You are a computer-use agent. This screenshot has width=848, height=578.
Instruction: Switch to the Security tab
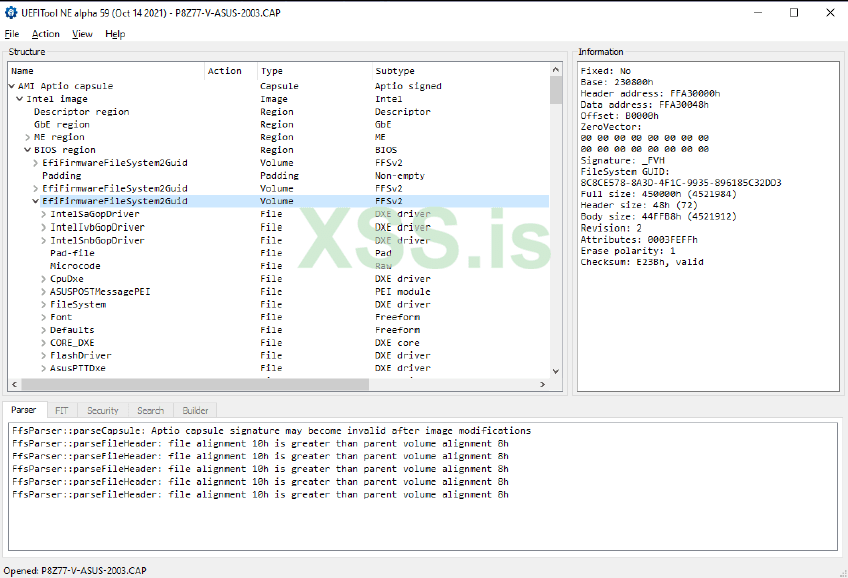[103, 410]
